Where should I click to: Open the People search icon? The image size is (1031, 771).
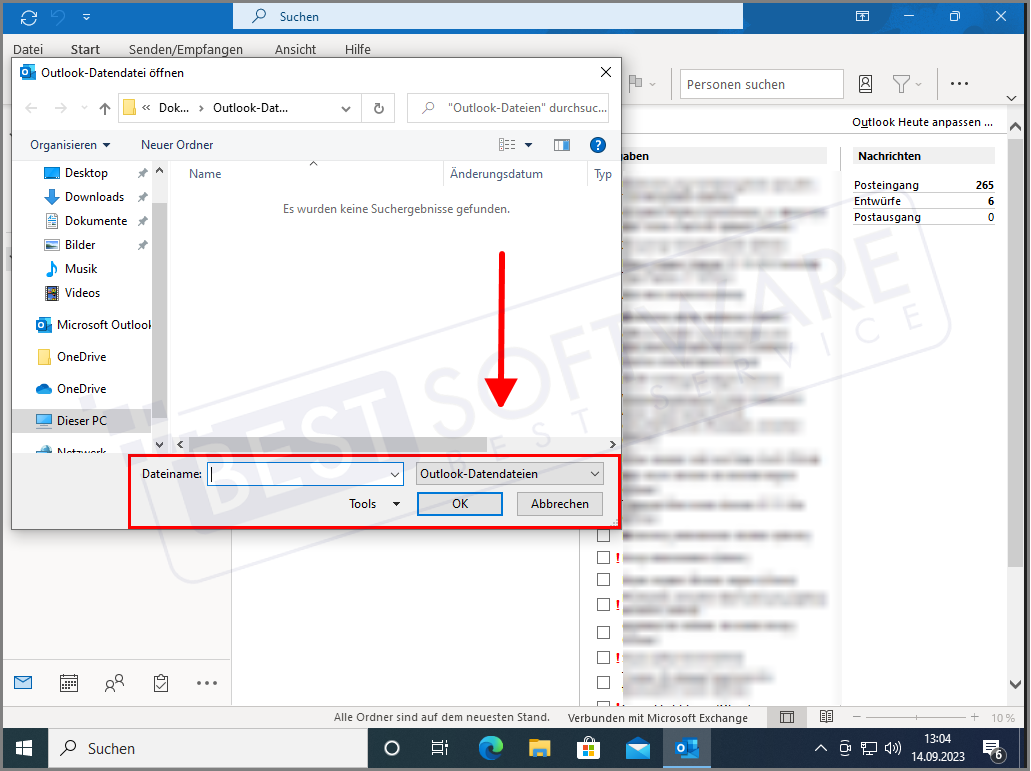[x=865, y=84]
